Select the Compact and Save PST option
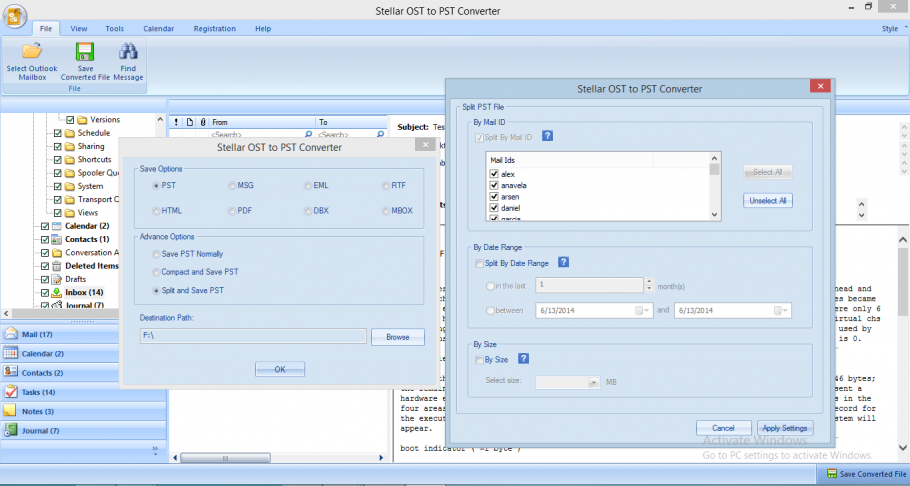This screenshot has width=910, height=486. pos(155,272)
